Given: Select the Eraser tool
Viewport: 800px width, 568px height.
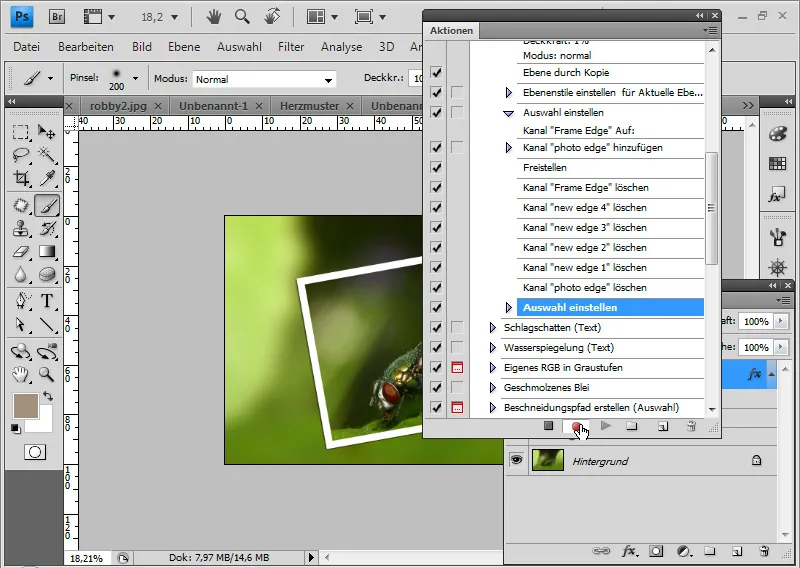Looking at the screenshot, I should pos(20,252).
